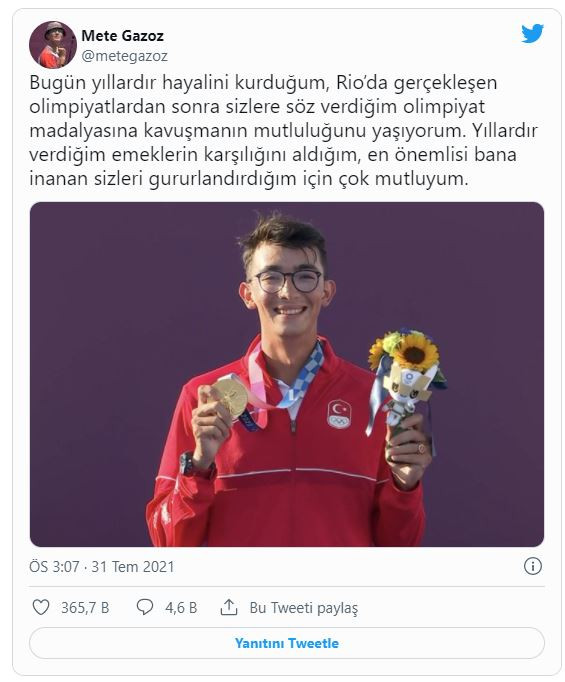565x682 pixels.
Task: Click the Twitter bird logo
Action: coord(532,34)
